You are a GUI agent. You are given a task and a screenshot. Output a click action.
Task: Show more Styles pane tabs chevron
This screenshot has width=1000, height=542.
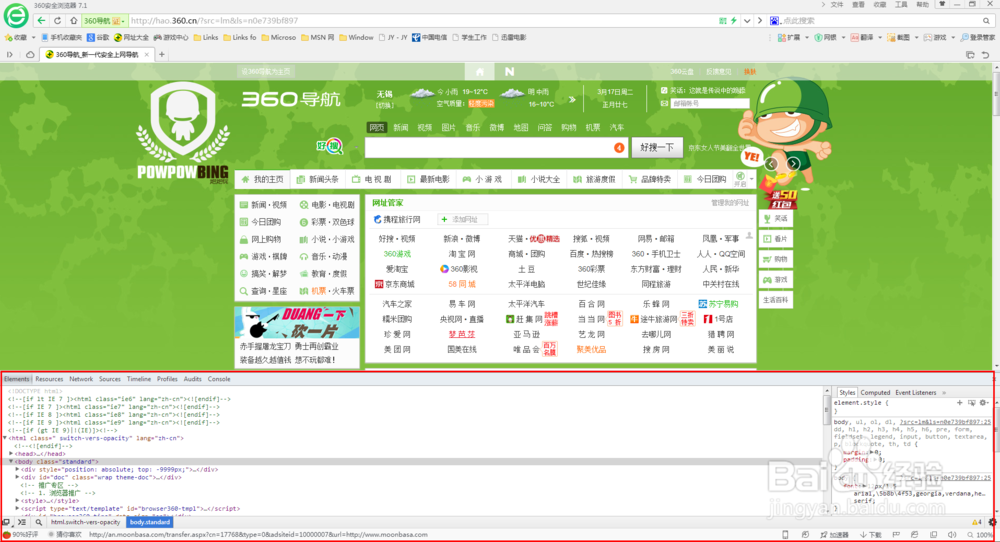[945, 393]
